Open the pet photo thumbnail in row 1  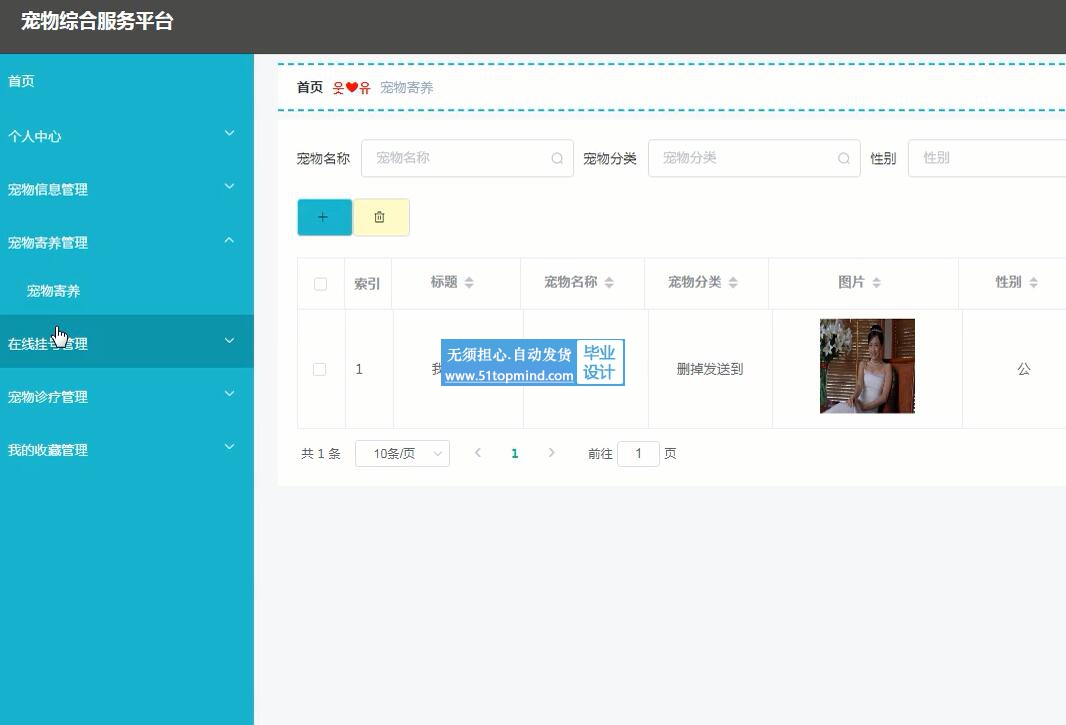[867, 366]
